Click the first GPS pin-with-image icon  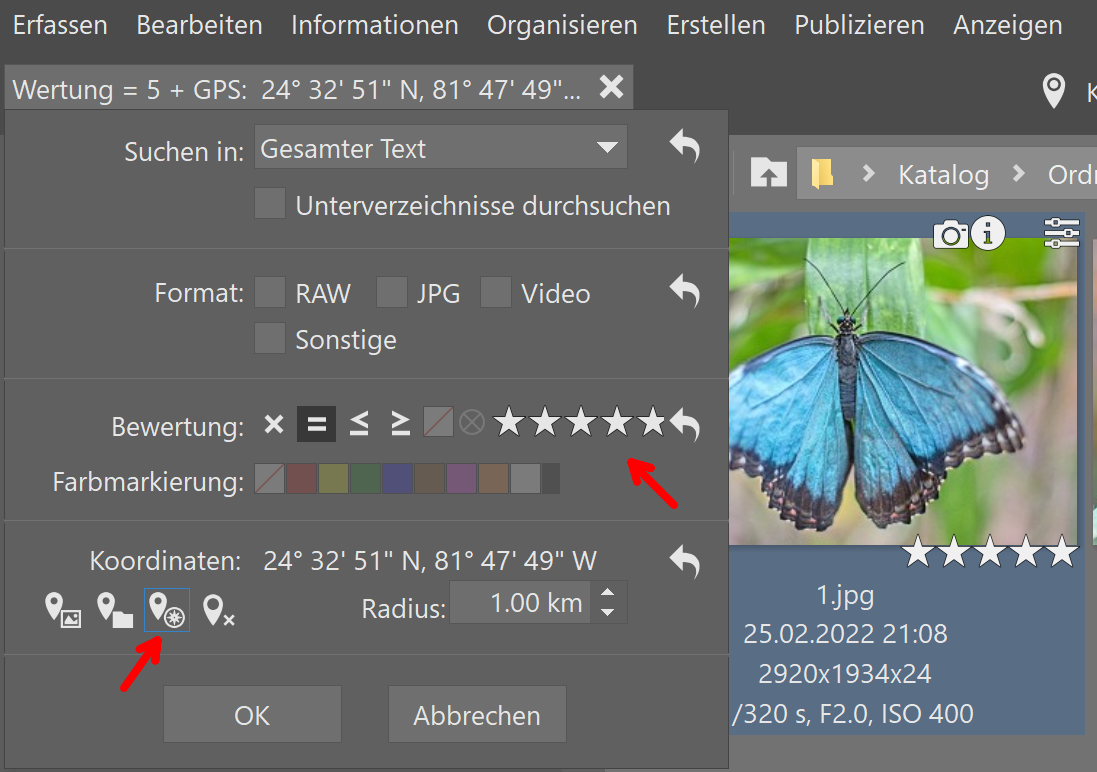[64, 609]
